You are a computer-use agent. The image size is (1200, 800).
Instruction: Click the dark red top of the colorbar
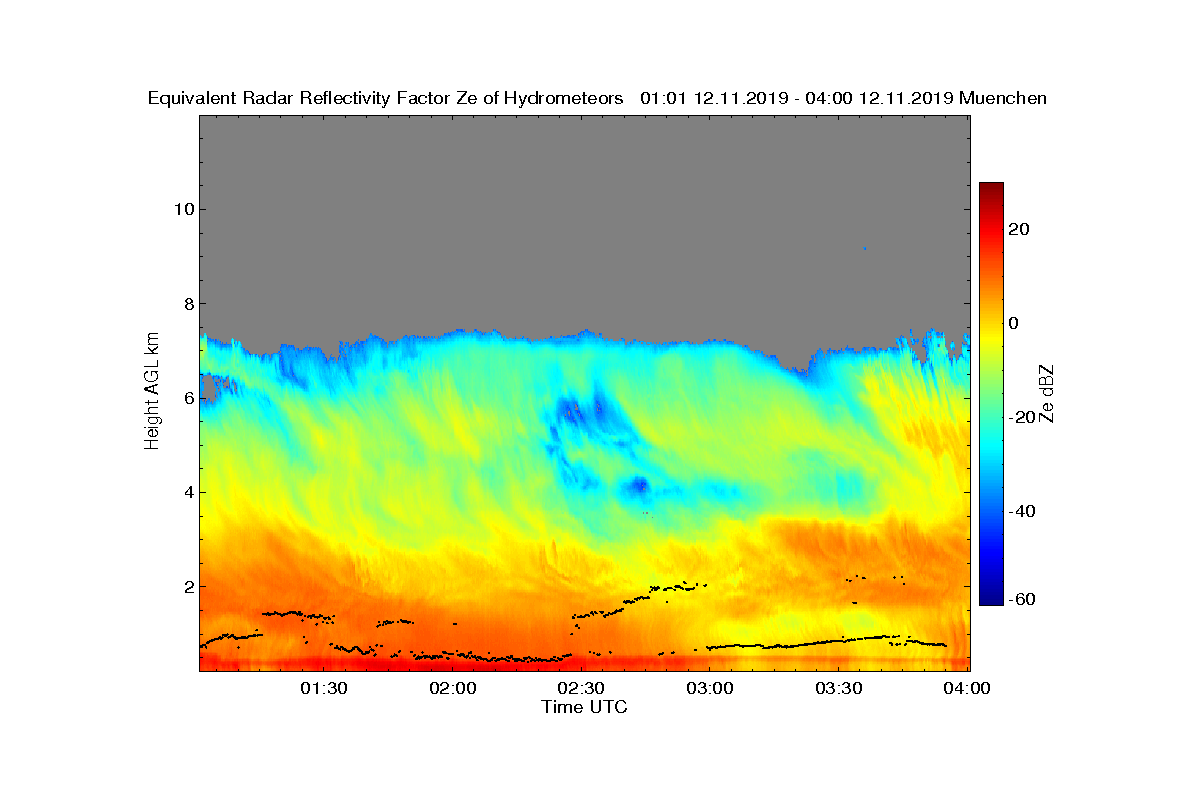(991, 188)
